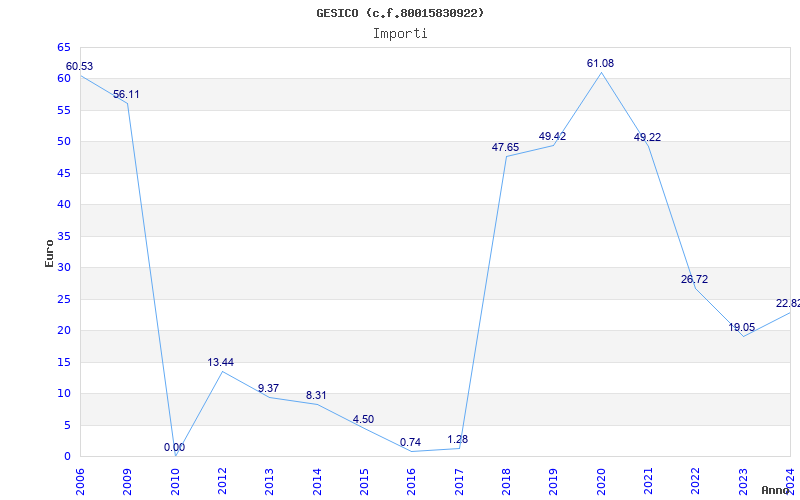Click y-axis value 50
800x500 pixels.
tap(64, 141)
